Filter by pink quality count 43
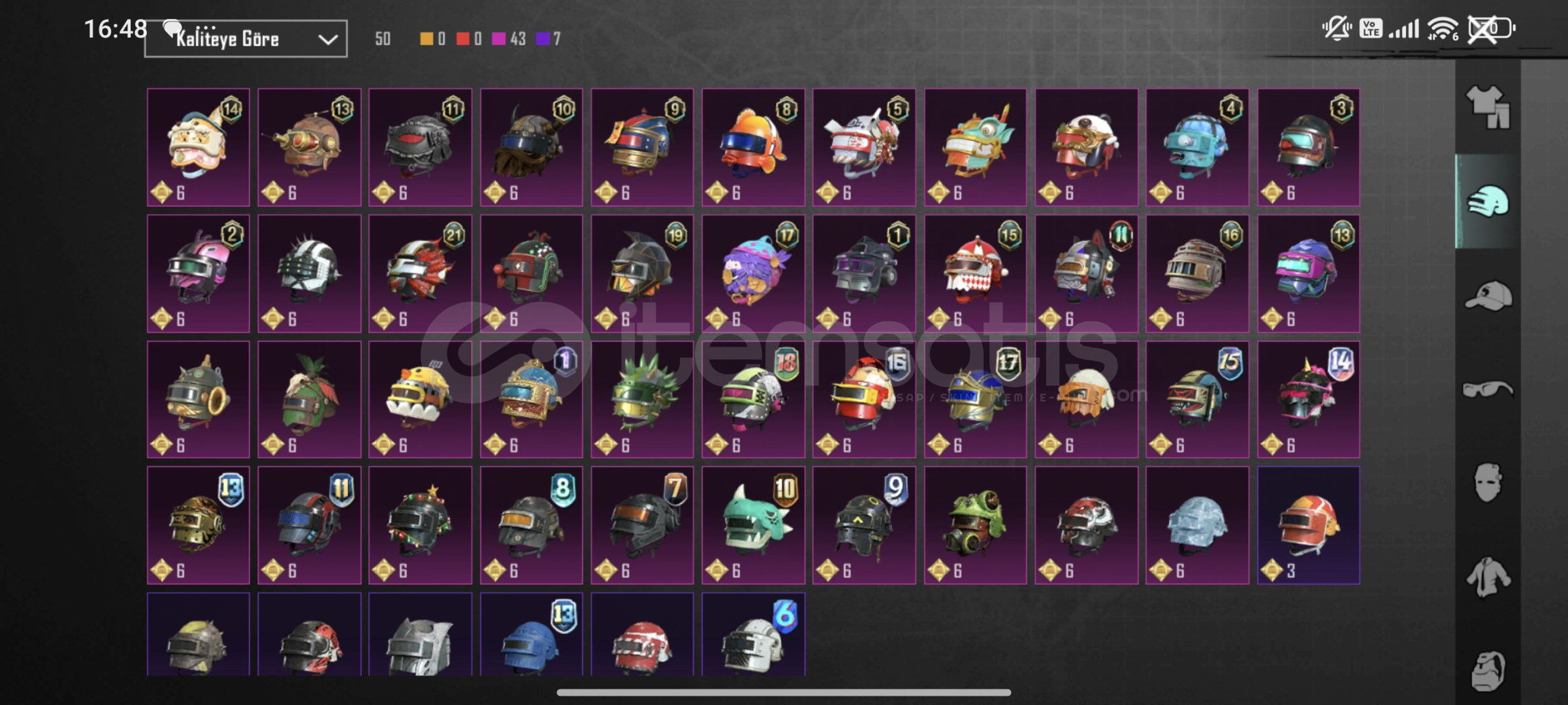 click(509, 39)
